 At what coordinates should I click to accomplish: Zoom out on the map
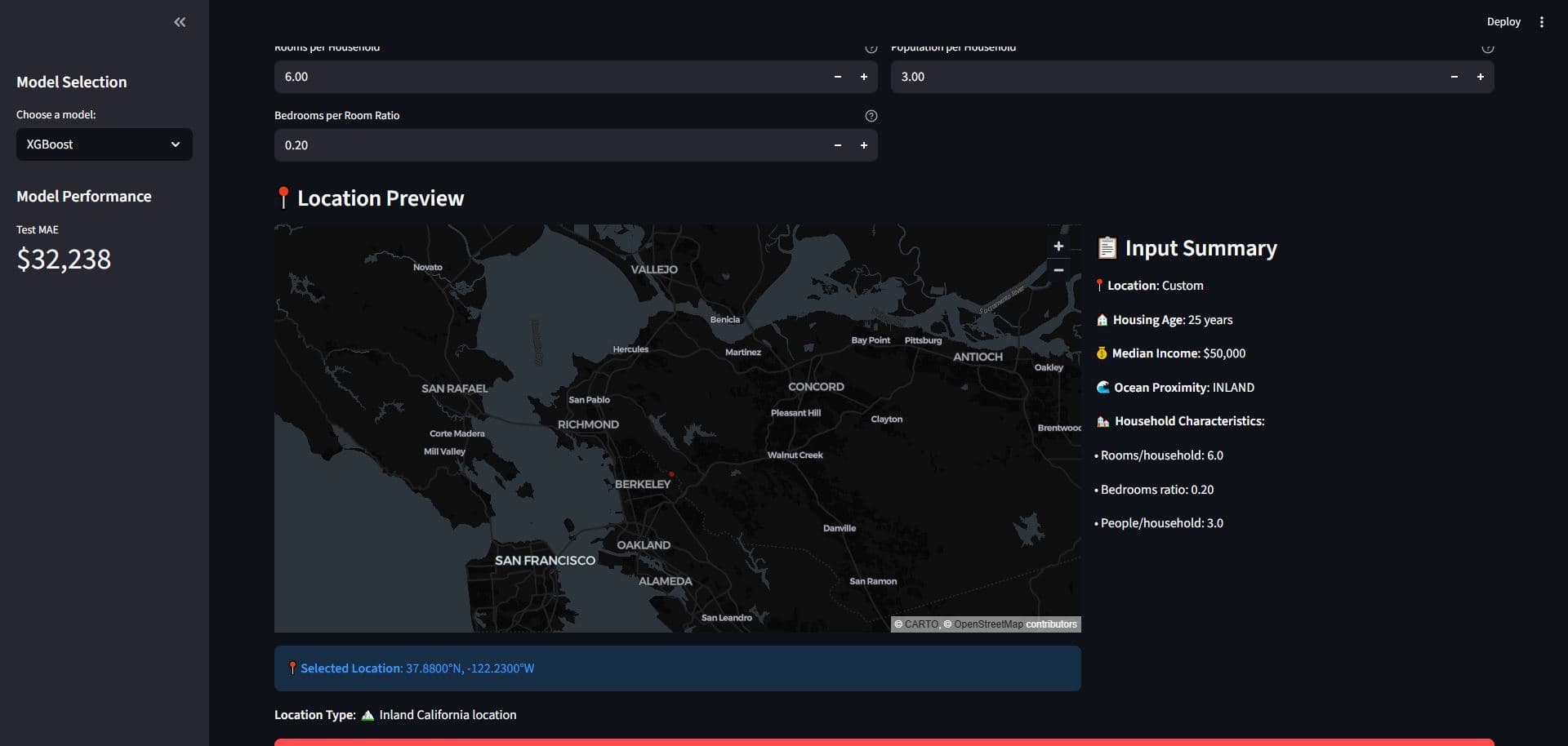coord(1058,270)
